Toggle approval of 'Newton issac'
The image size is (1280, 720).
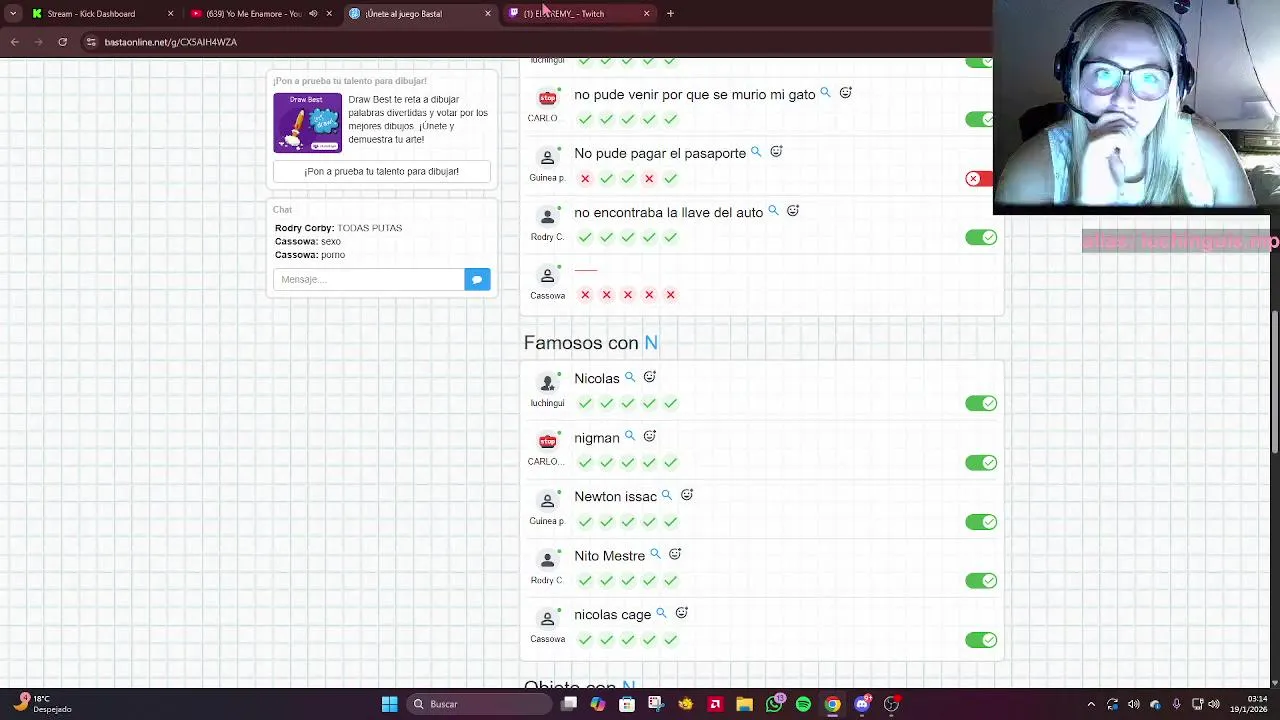click(x=981, y=522)
